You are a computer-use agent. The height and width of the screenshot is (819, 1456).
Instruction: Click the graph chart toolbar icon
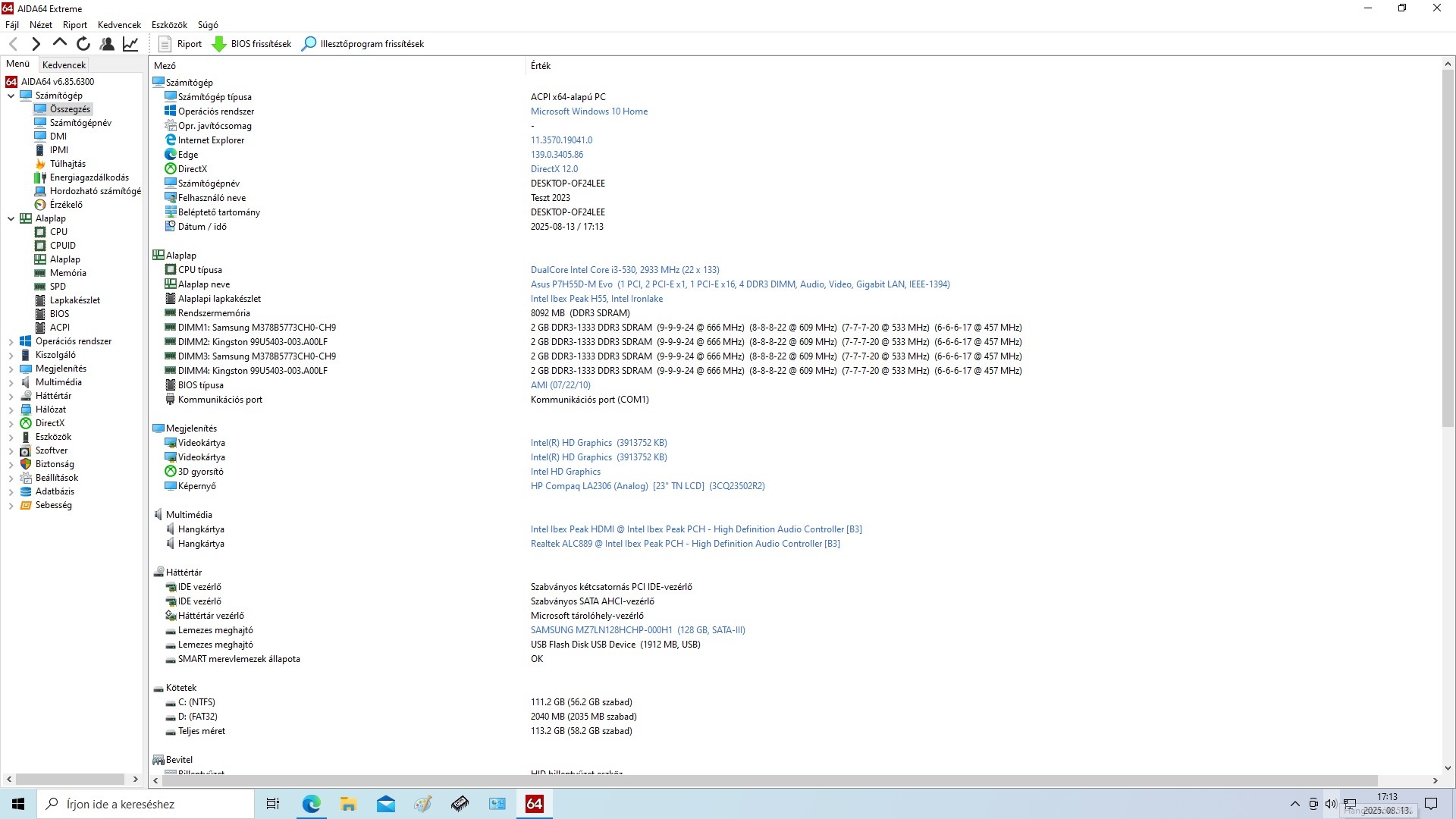tap(130, 44)
